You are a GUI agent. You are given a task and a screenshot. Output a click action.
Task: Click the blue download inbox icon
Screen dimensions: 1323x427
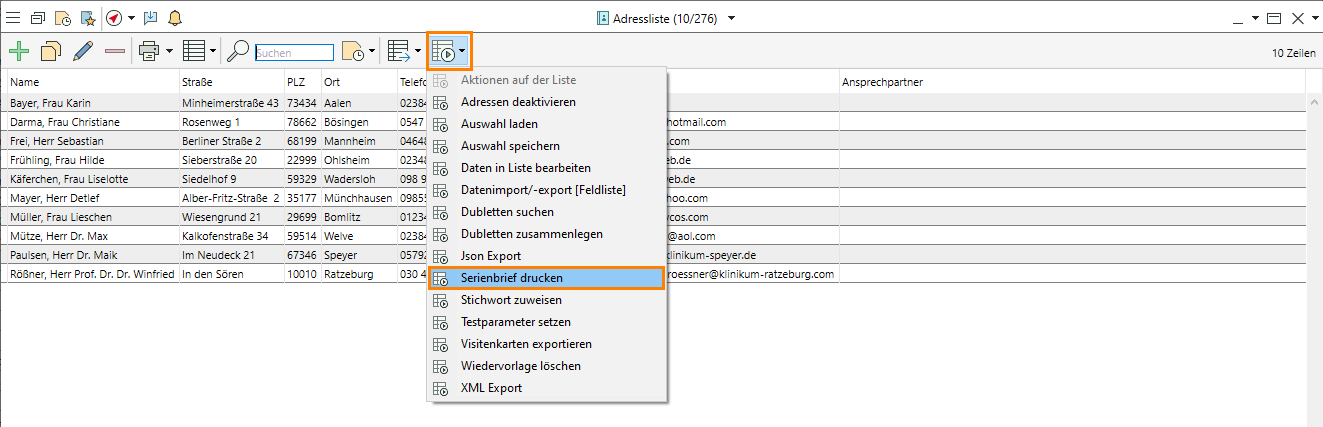[151, 18]
